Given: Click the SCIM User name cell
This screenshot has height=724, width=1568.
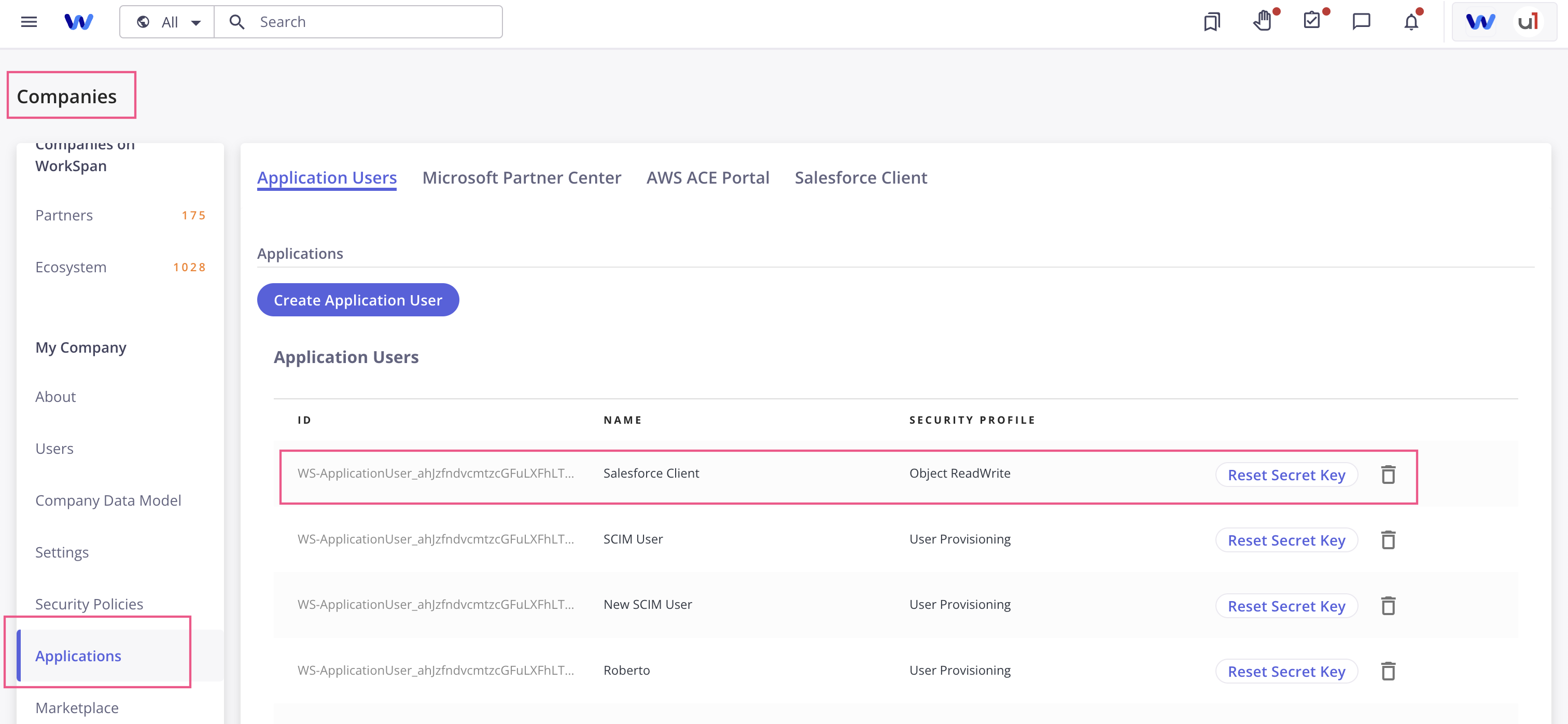Looking at the screenshot, I should (x=633, y=539).
